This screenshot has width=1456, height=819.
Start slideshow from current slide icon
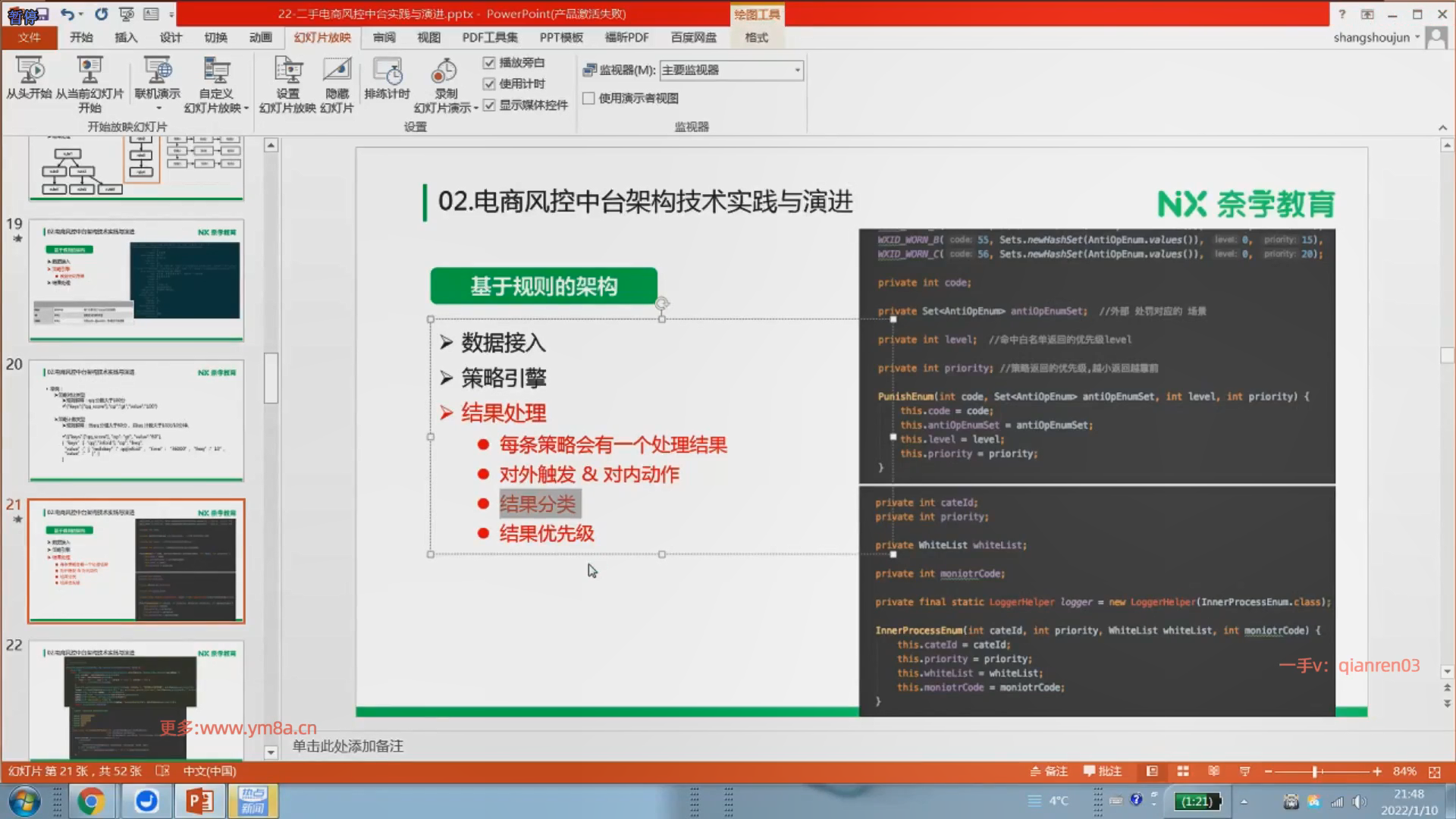[x=89, y=71]
